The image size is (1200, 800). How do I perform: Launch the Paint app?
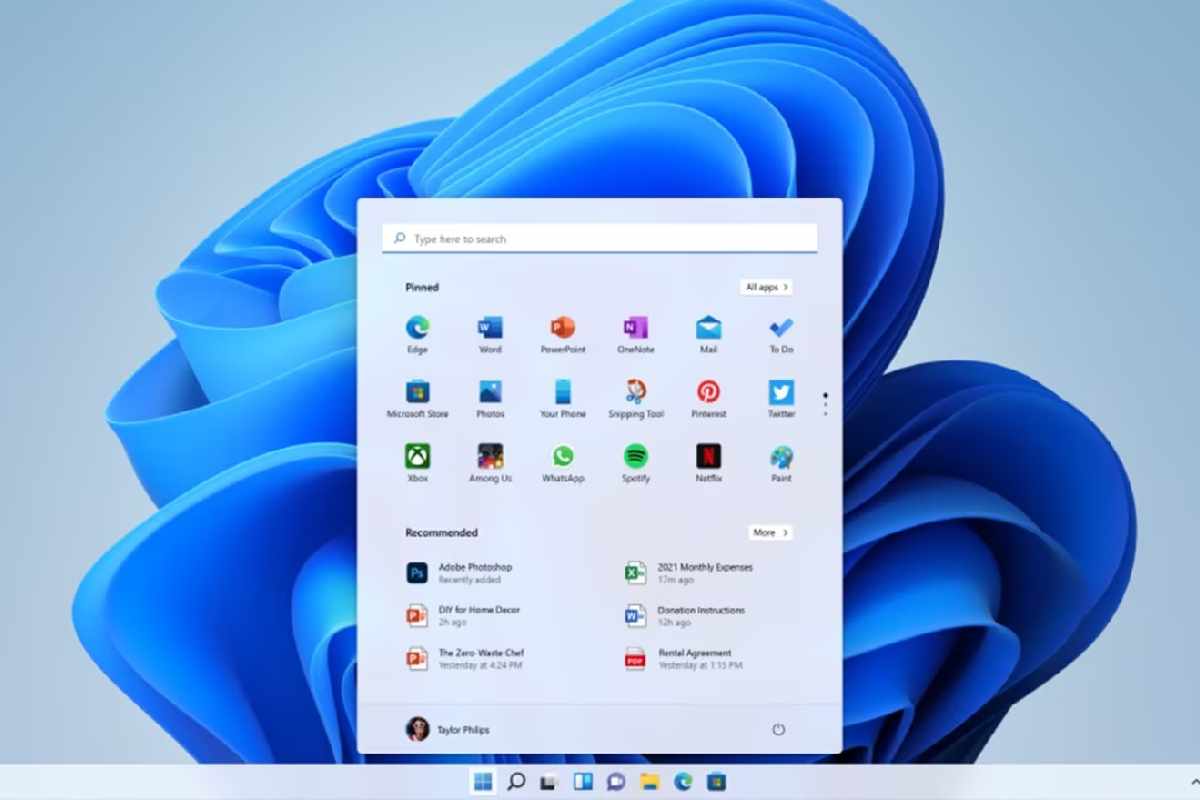781,463
